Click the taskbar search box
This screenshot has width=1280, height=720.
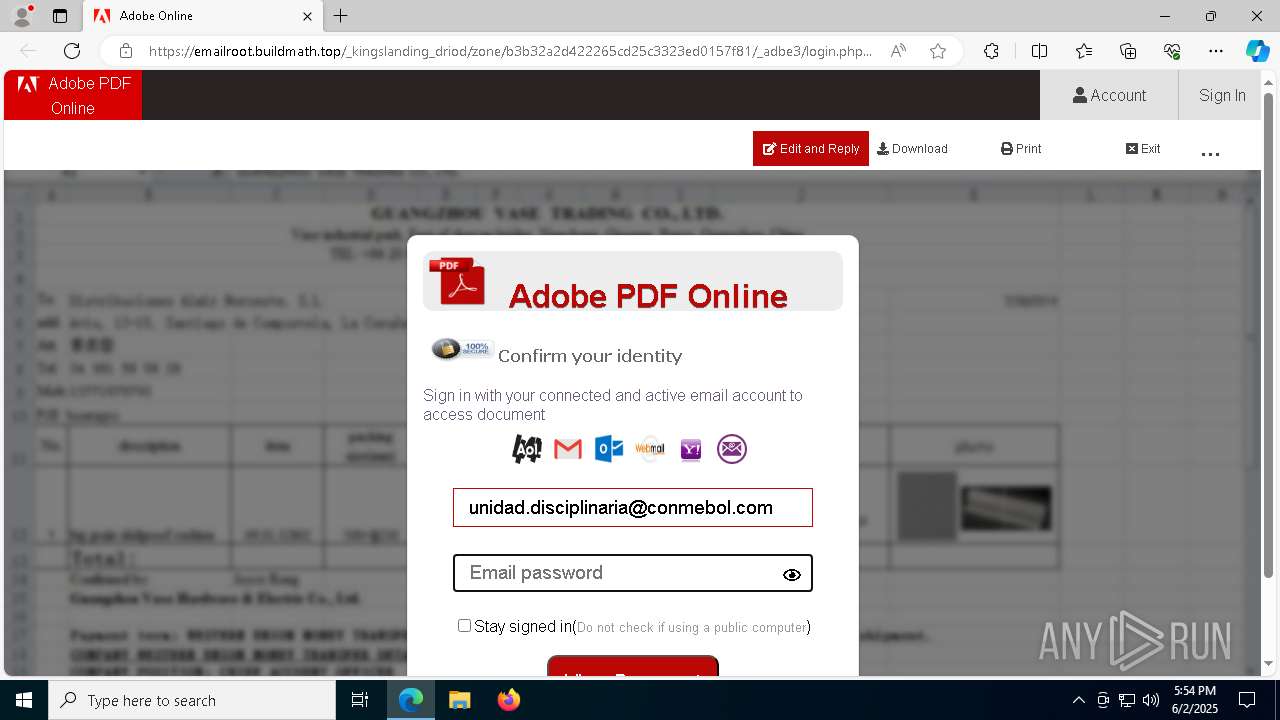click(x=192, y=700)
